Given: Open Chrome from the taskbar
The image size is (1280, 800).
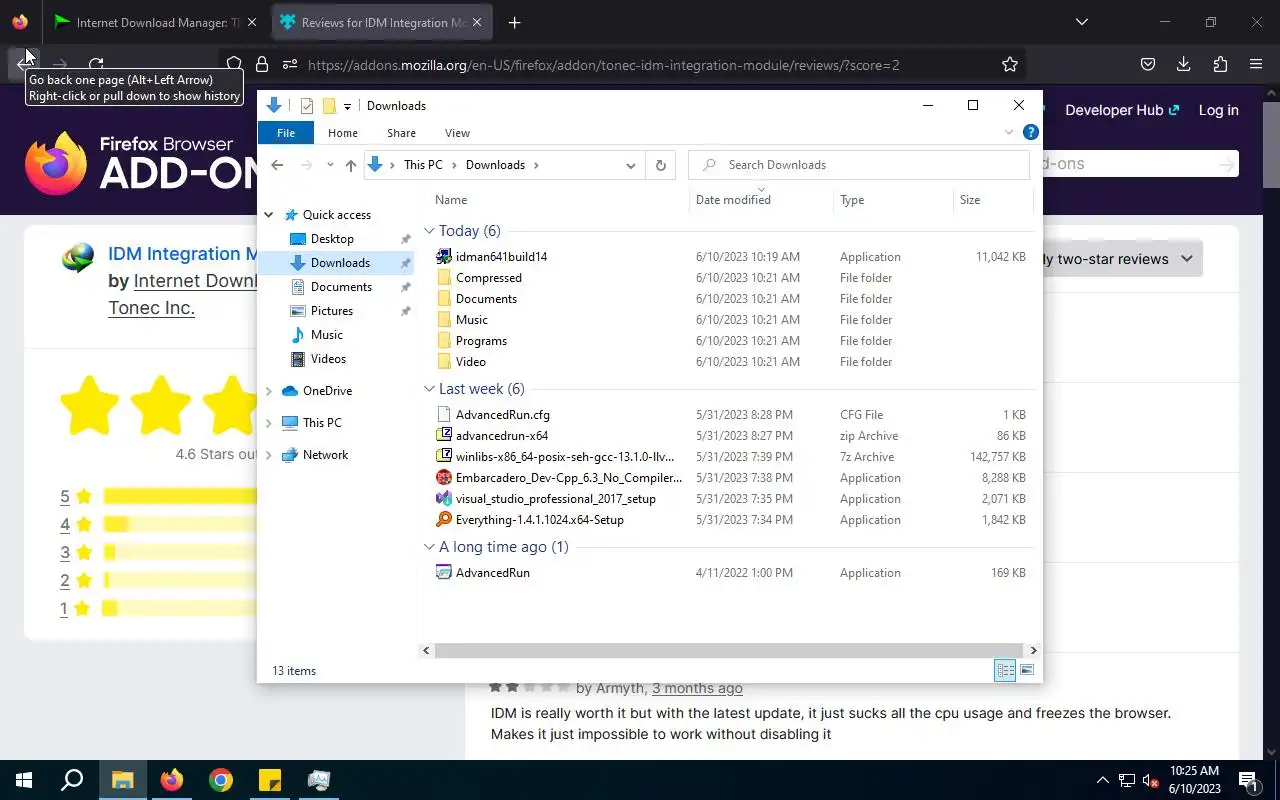Looking at the screenshot, I should pos(221,780).
